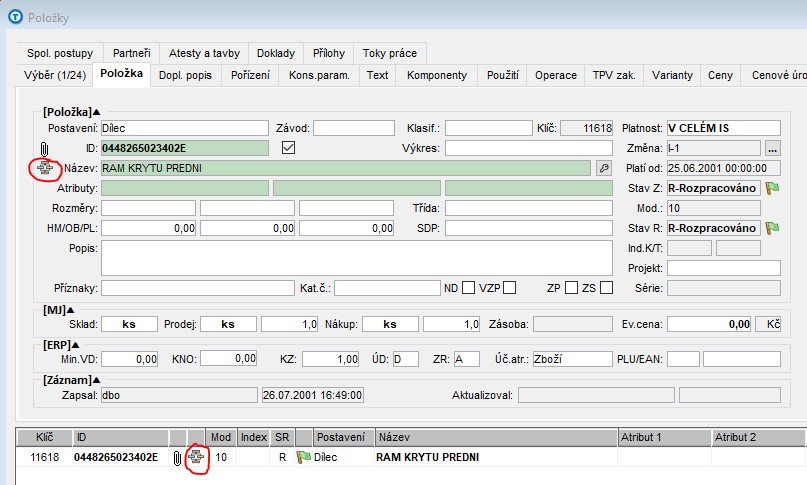Click the key lookup icon after Název field
This screenshot has height=485, width=807.
tap(604, 168)
